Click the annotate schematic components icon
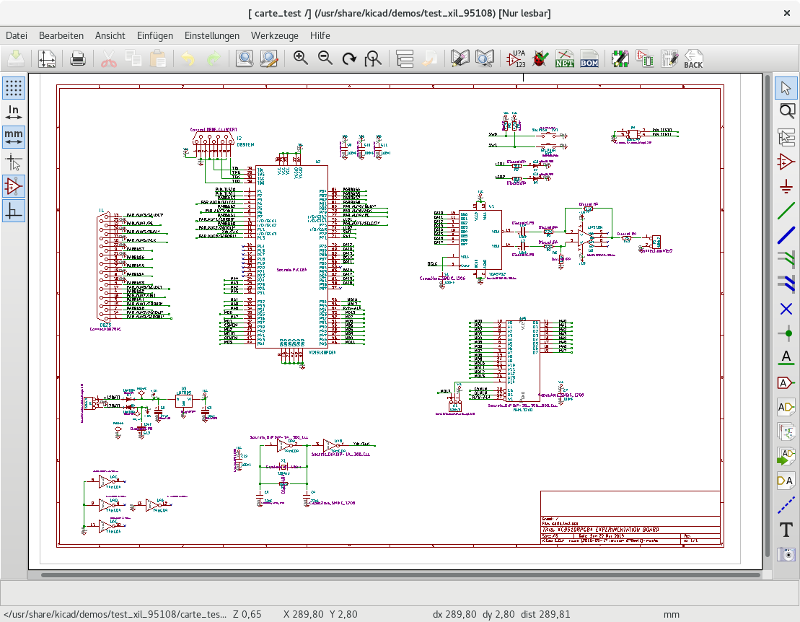800x622 pixels. (517, 59)
